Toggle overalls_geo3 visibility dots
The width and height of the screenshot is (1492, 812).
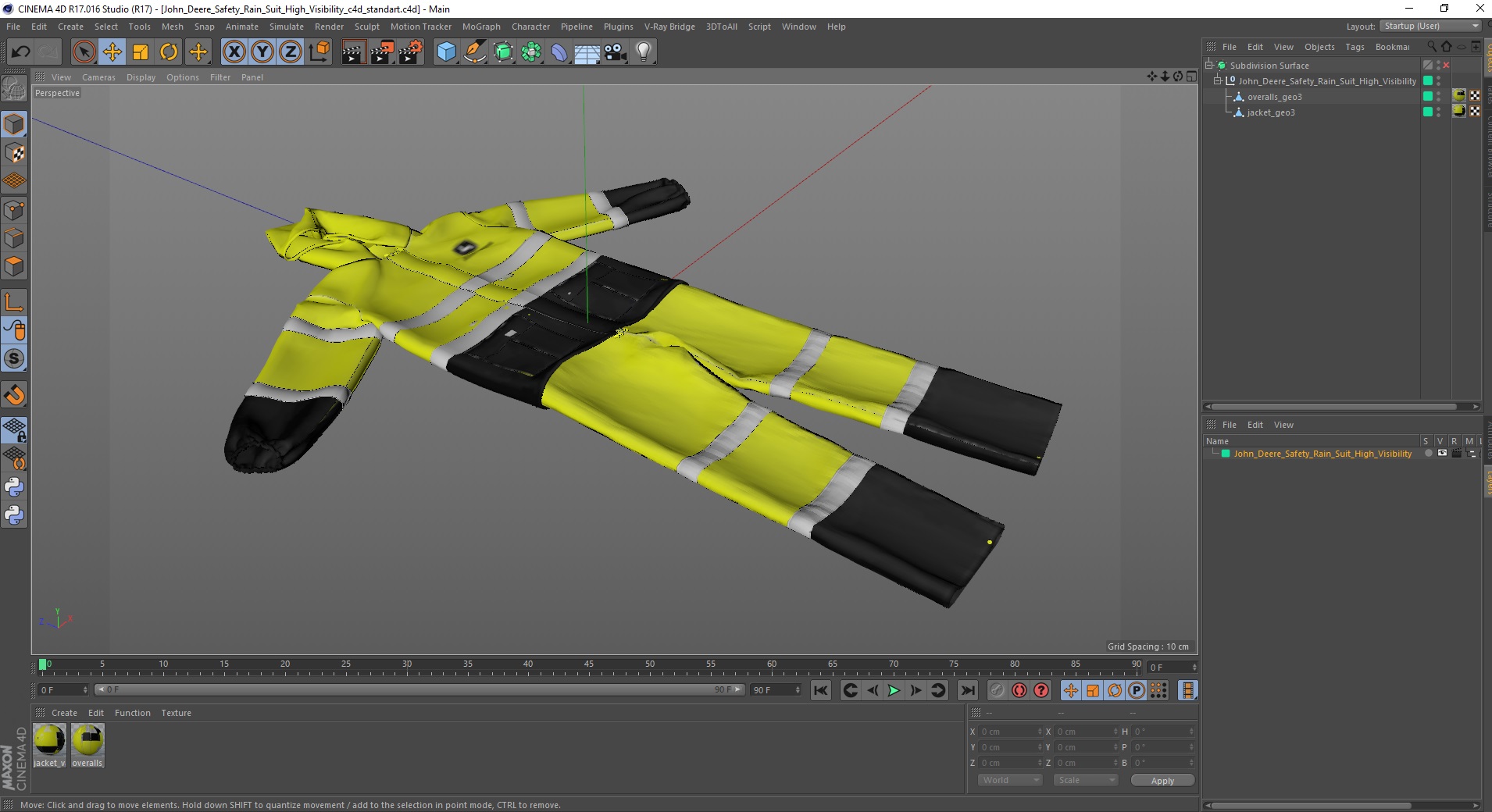click(1439, 97)
